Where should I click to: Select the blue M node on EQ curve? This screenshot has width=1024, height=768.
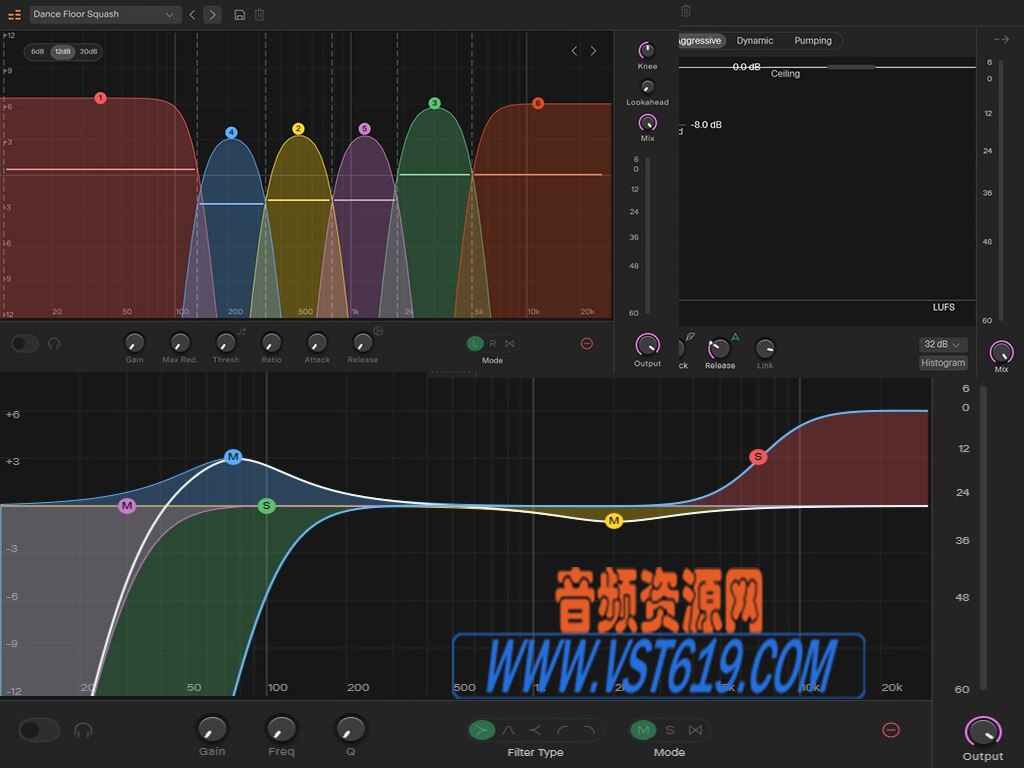coord(232,456)
